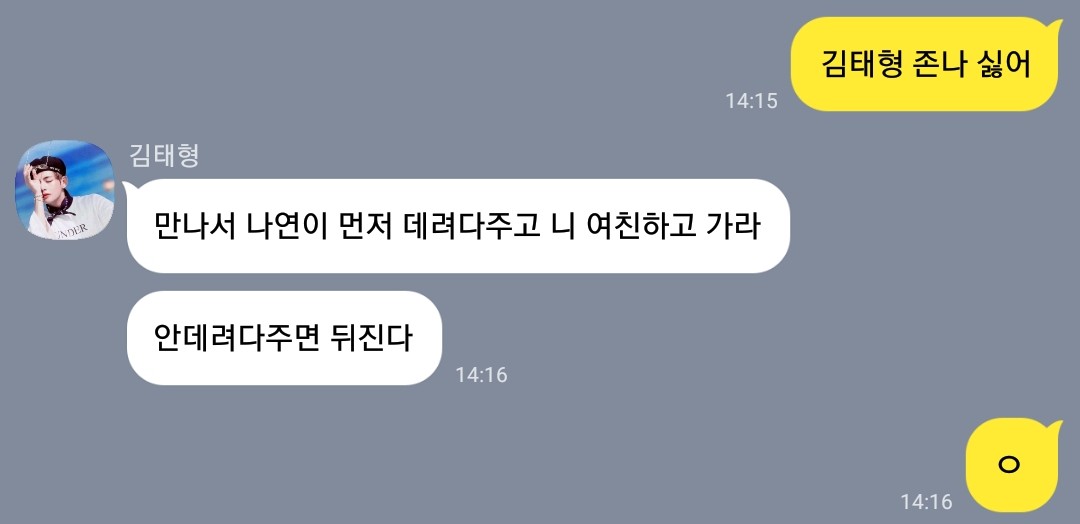The image size is (1080, 524).
Task: Select white bubble "안데려다주면 뒤진다"
Action: (x=284, y=338)
